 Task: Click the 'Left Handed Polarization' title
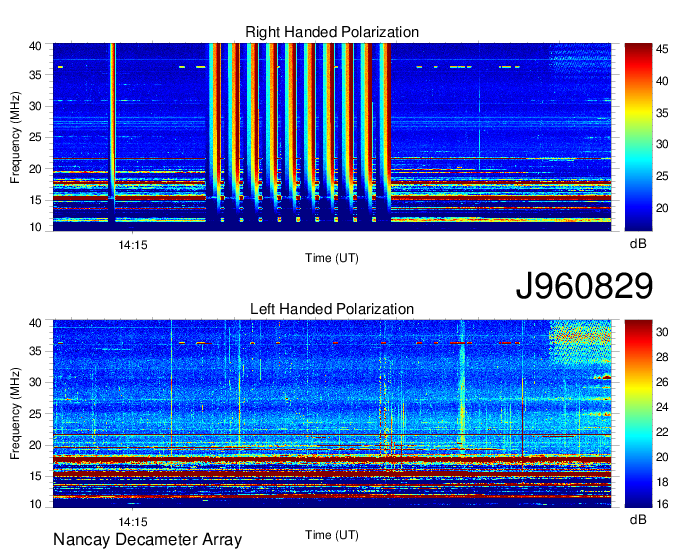[332, 309]
